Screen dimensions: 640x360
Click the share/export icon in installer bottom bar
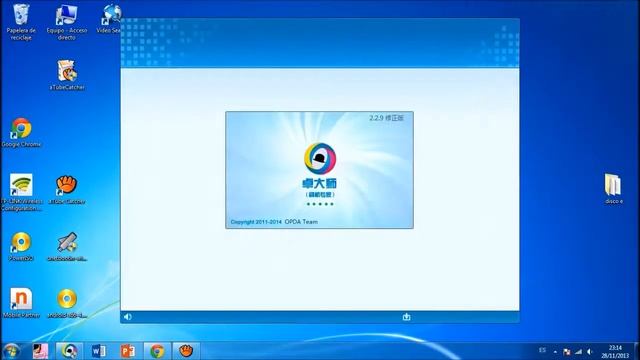[406, 317]
